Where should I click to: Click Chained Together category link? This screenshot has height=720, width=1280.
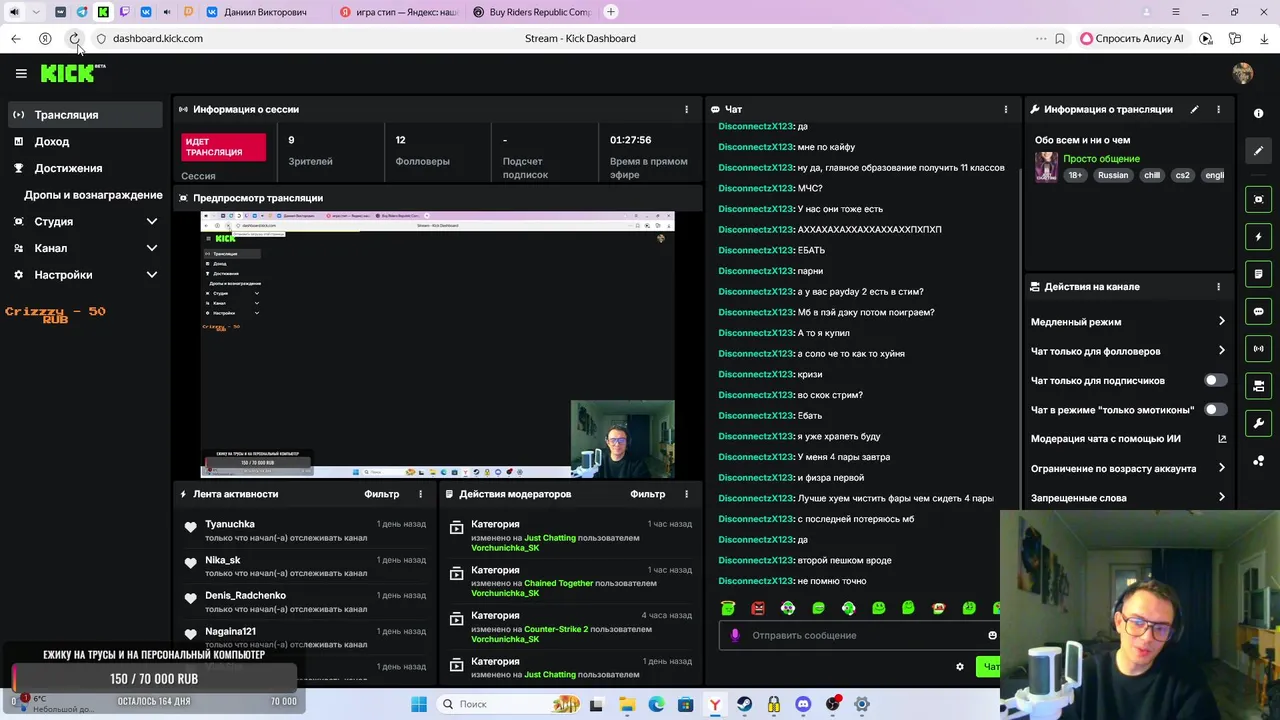(x=559, y=583)
